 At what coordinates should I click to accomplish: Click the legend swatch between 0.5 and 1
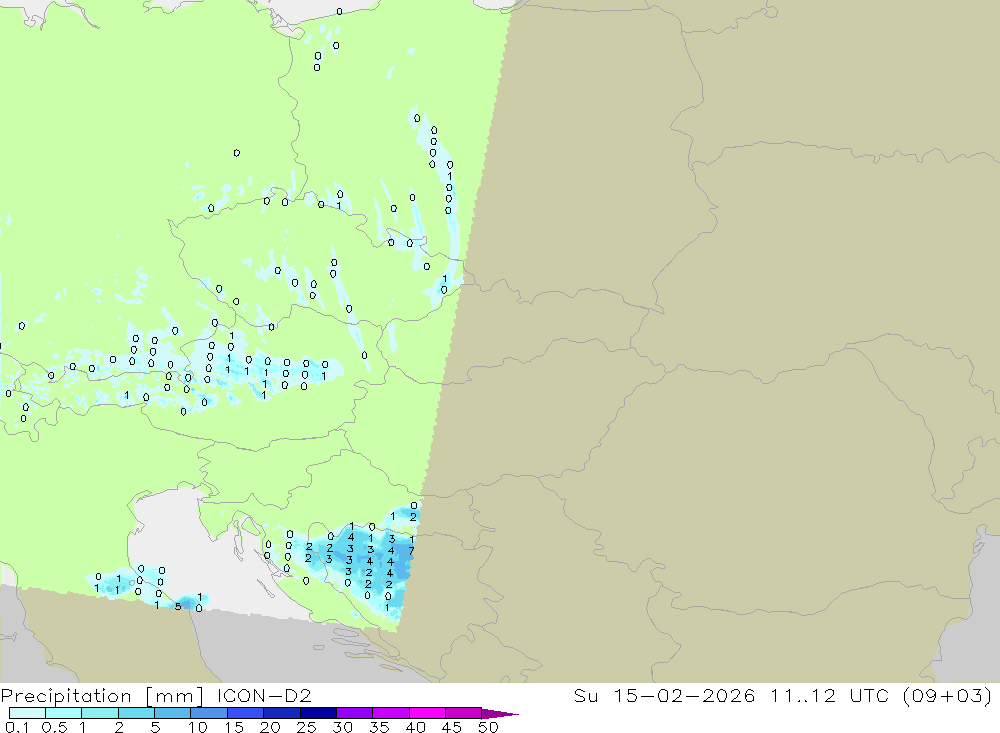pos(63,713)
